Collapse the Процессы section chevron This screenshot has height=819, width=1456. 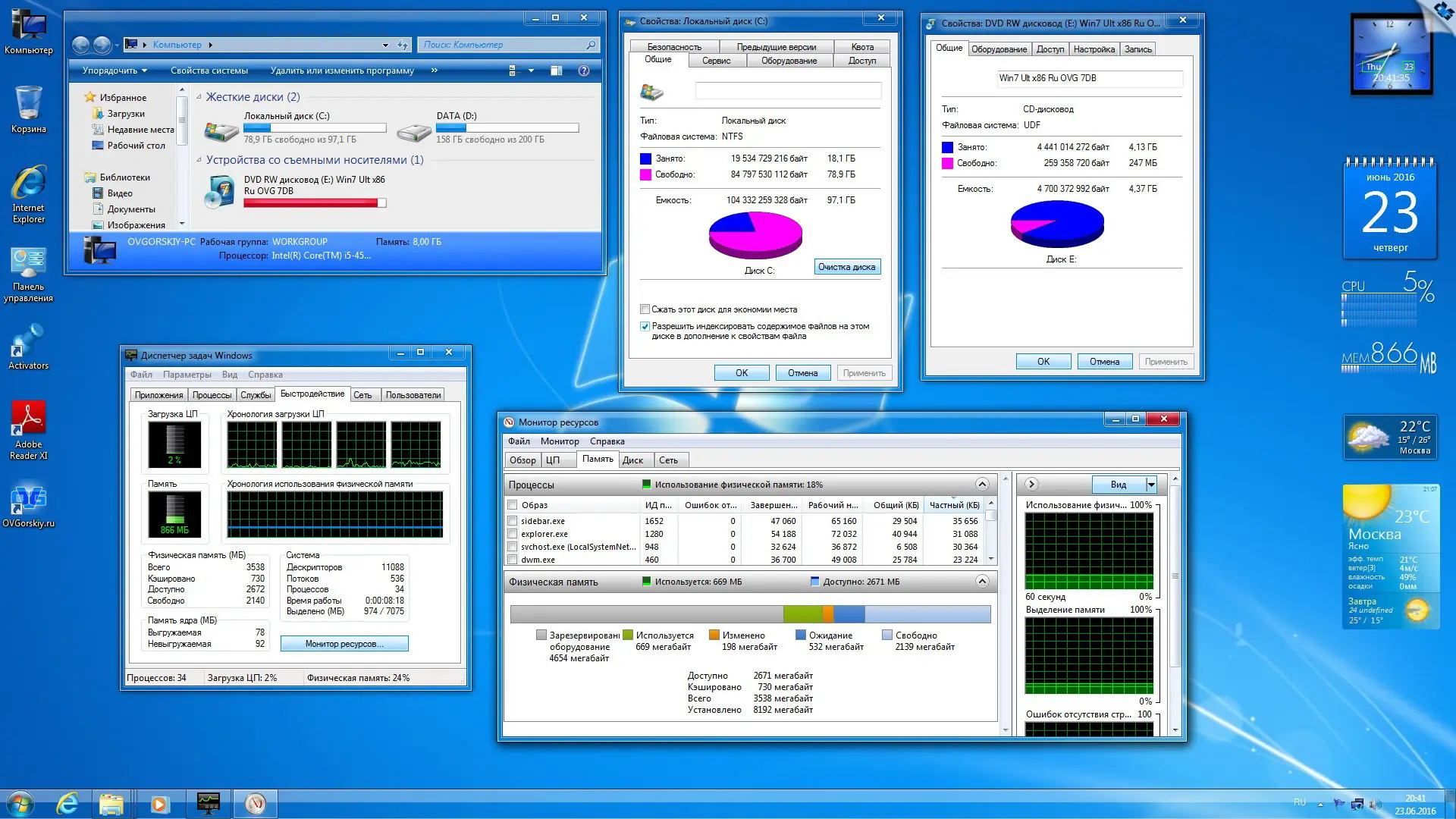coord(982,485)
